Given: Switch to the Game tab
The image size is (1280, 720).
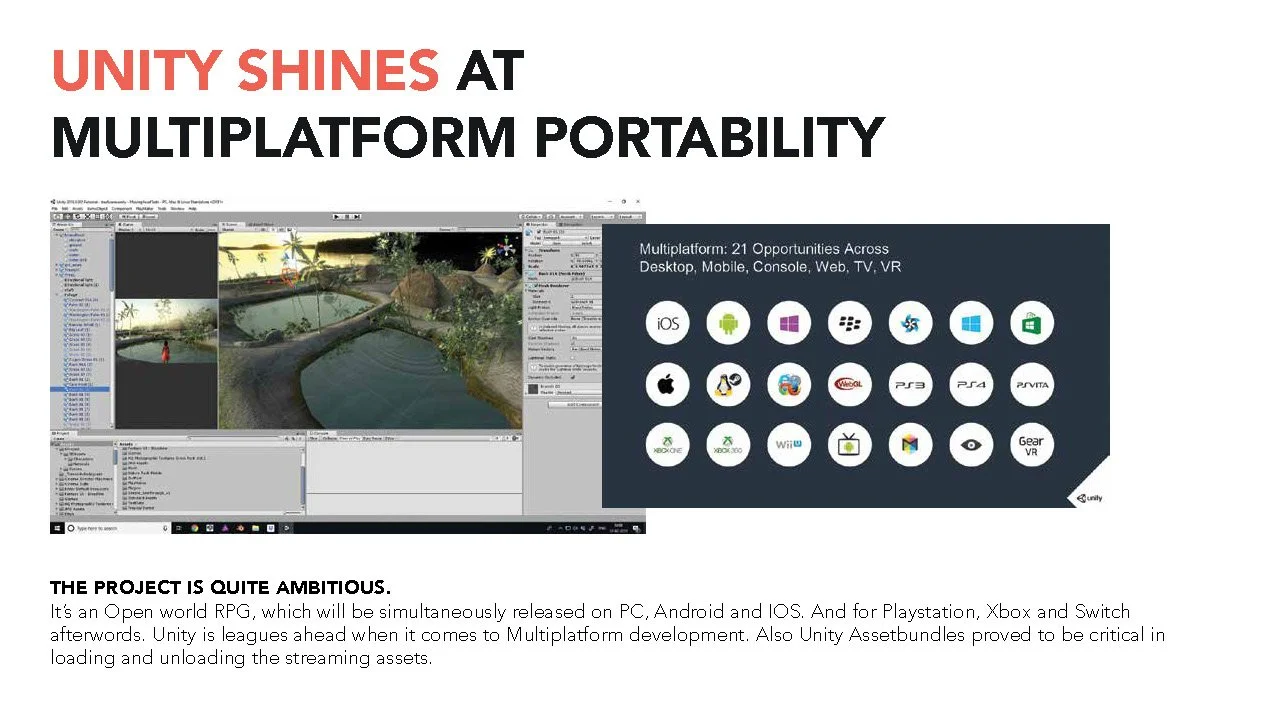Looking at the screenshot, I should tap(128, 224).
